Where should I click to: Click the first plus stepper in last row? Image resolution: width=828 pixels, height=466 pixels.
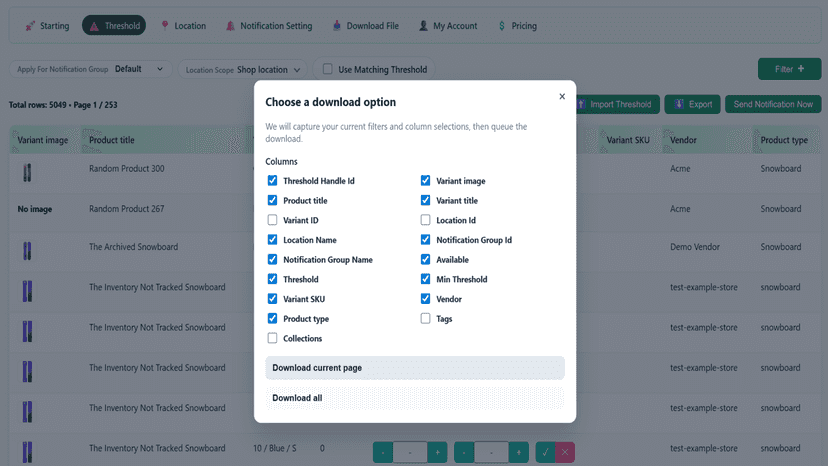(x=437, y=452)
